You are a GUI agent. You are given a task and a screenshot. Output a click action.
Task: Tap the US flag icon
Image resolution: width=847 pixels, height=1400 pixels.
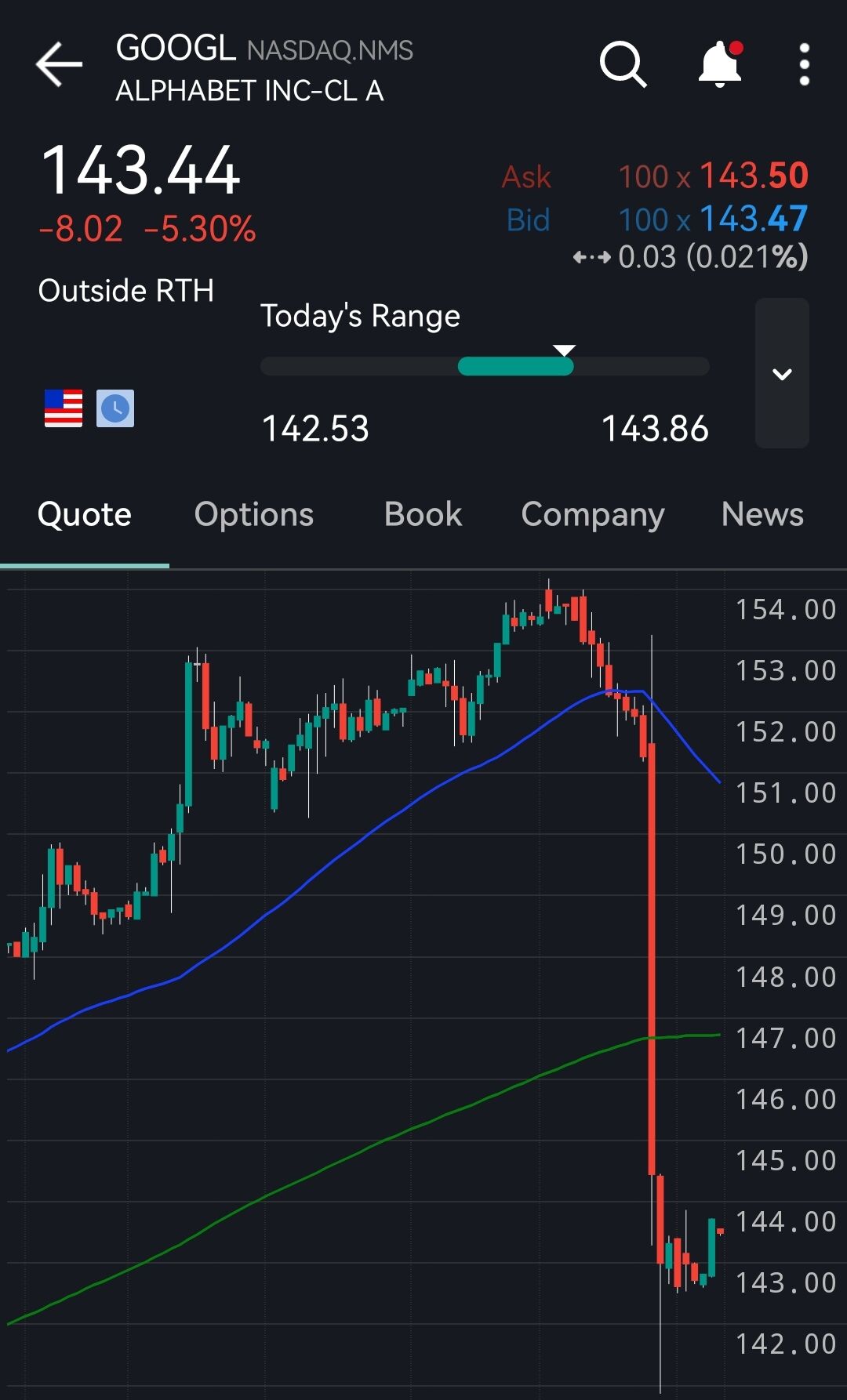(x=64, y=408)
